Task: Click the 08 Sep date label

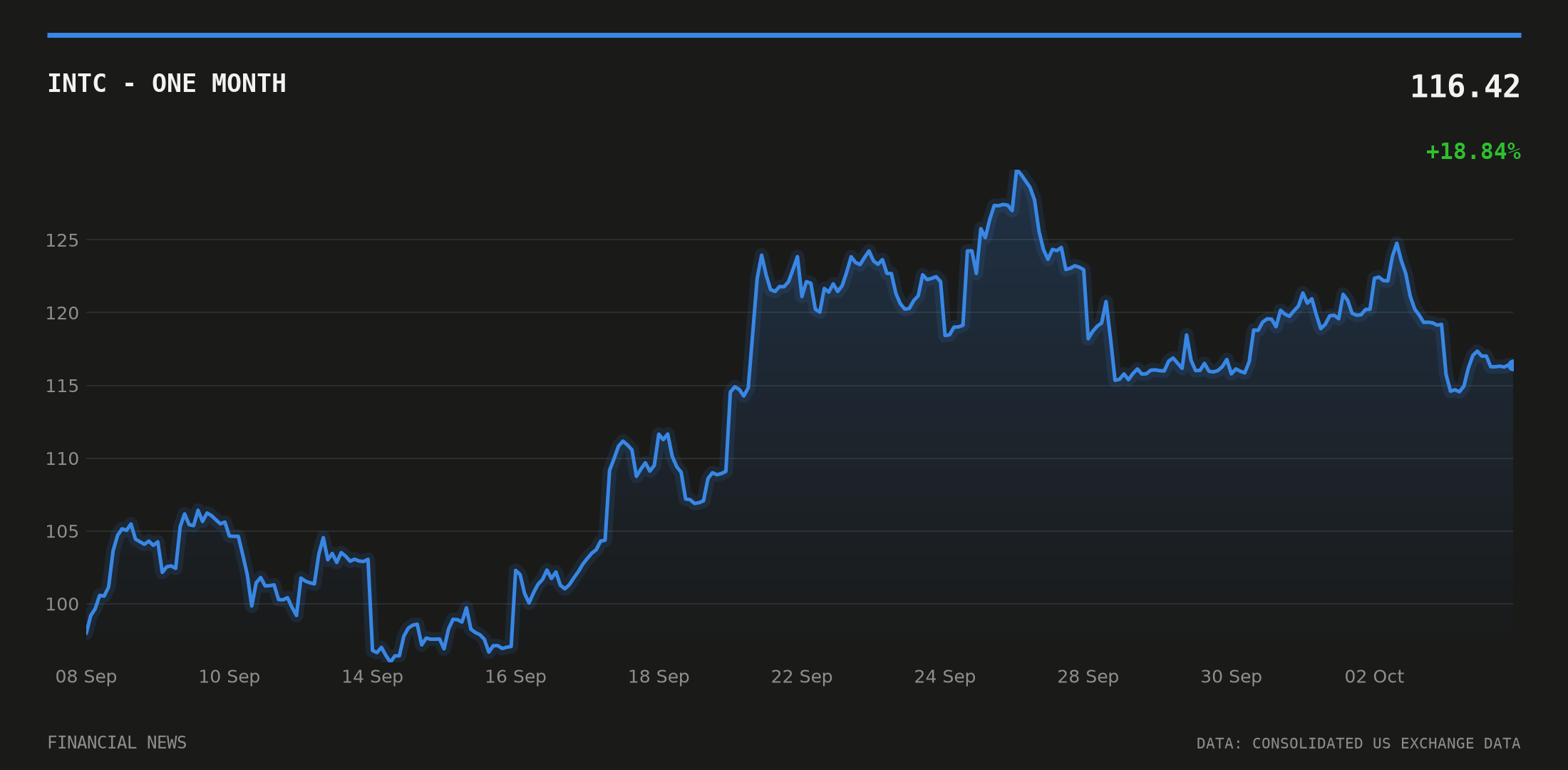Action: pos(86,677)
